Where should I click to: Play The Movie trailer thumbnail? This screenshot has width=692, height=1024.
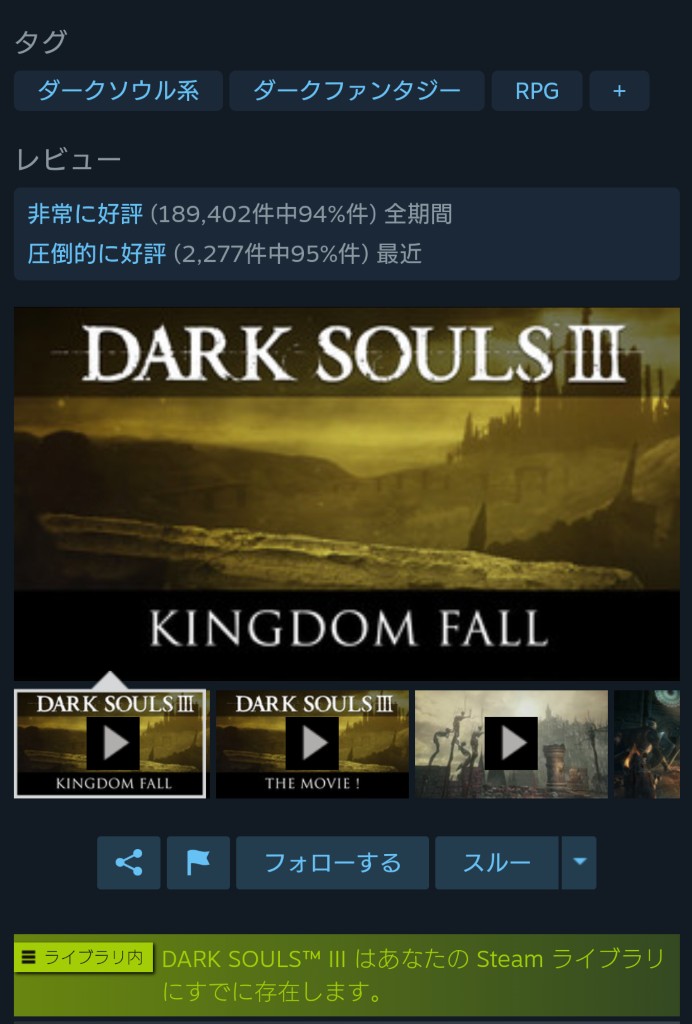(x=312, y=744)
